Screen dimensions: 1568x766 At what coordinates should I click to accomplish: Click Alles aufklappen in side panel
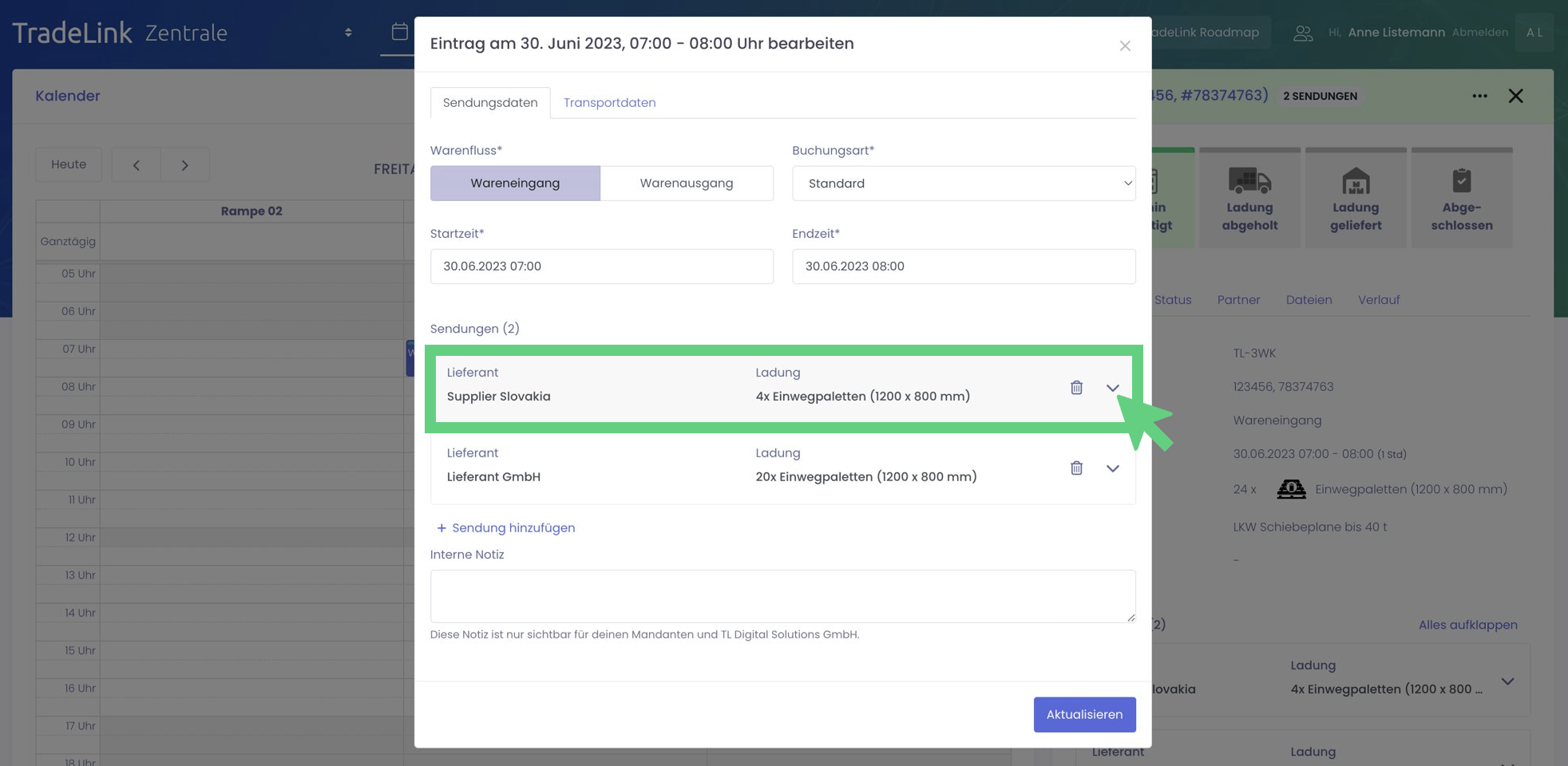point(1467,625)
